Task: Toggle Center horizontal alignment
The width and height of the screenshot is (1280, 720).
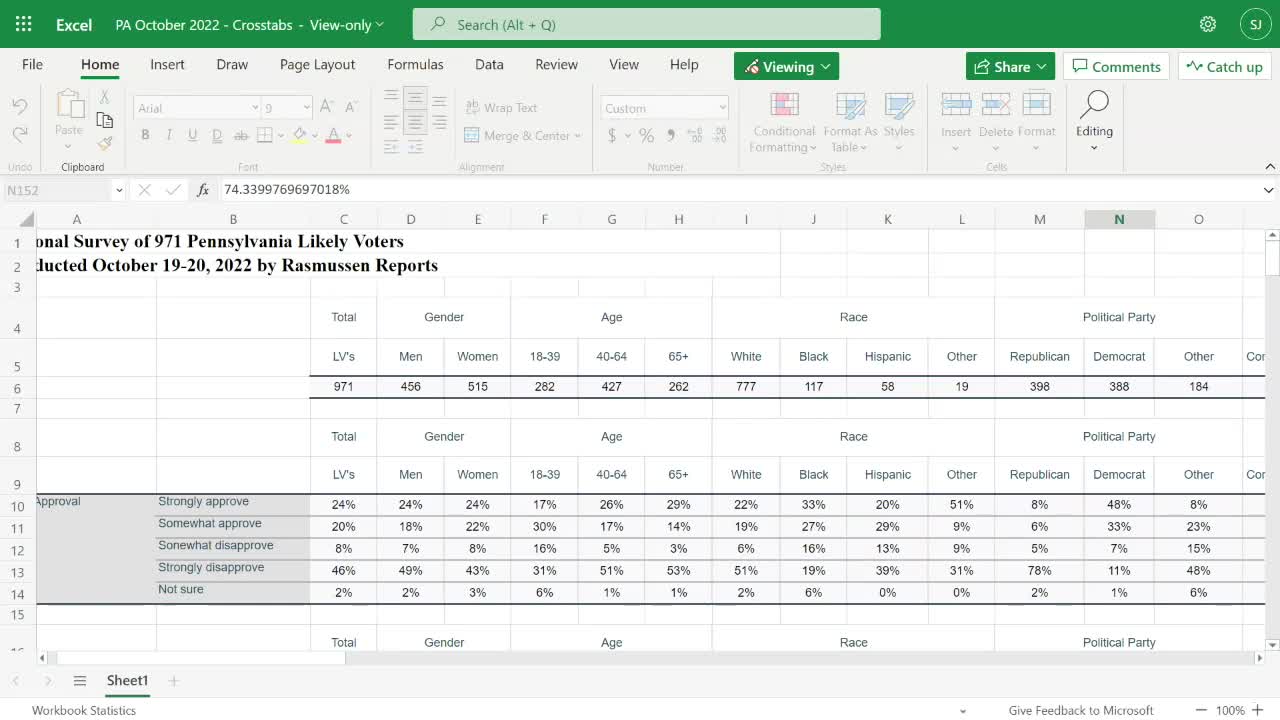Action: tap(415, 122)
